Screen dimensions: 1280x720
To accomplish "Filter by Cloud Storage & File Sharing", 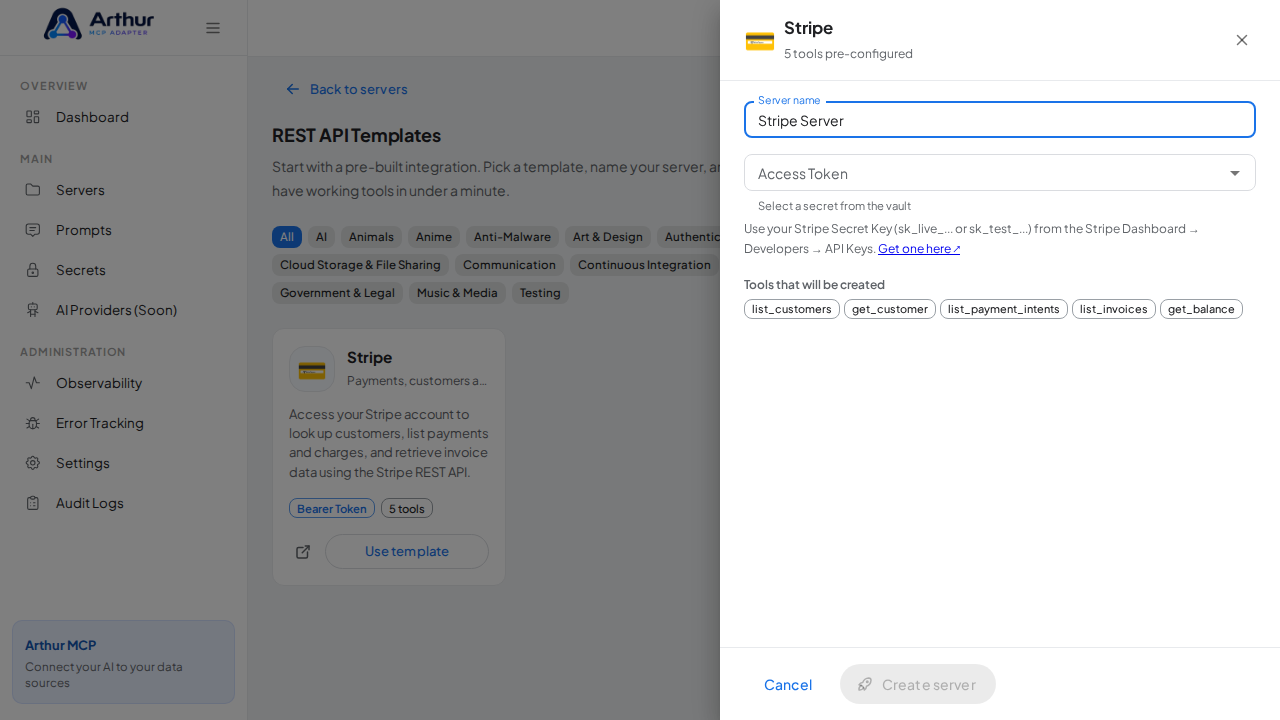I will point(360,265).
